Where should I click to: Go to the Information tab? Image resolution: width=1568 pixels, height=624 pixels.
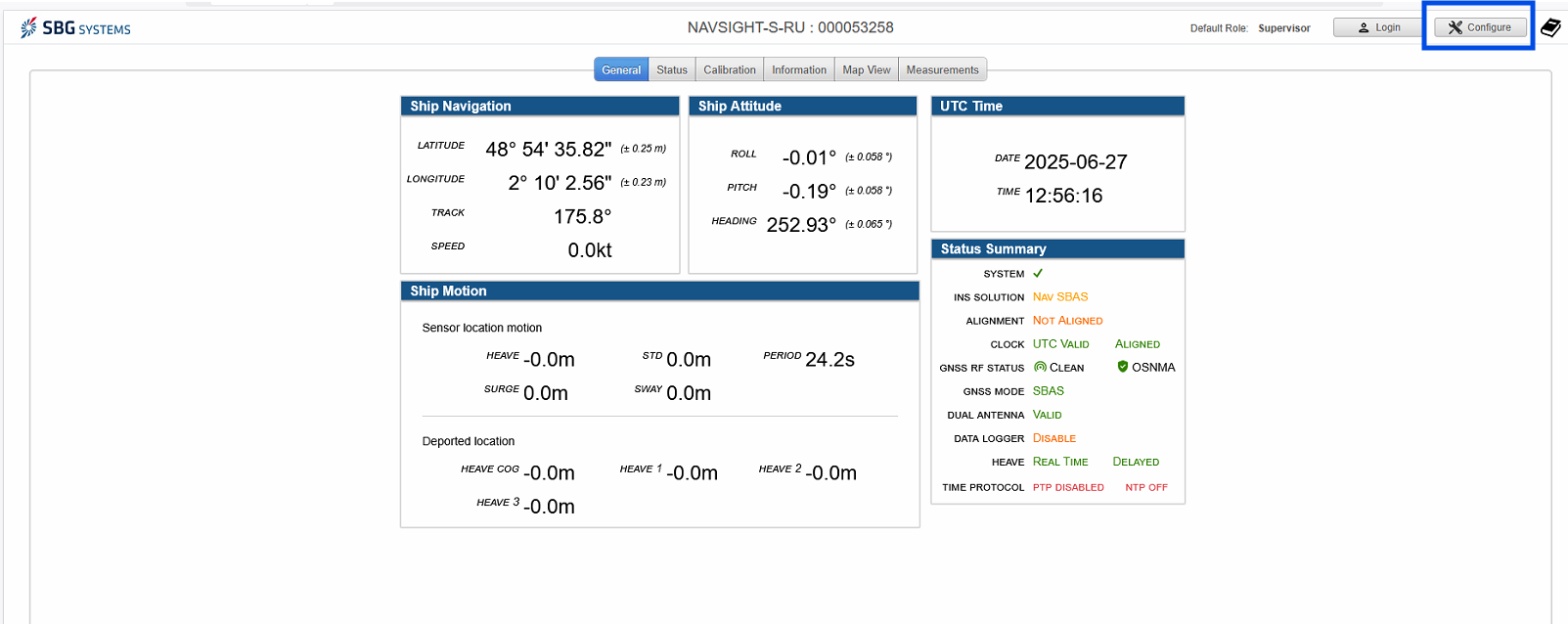coord(799,70)
